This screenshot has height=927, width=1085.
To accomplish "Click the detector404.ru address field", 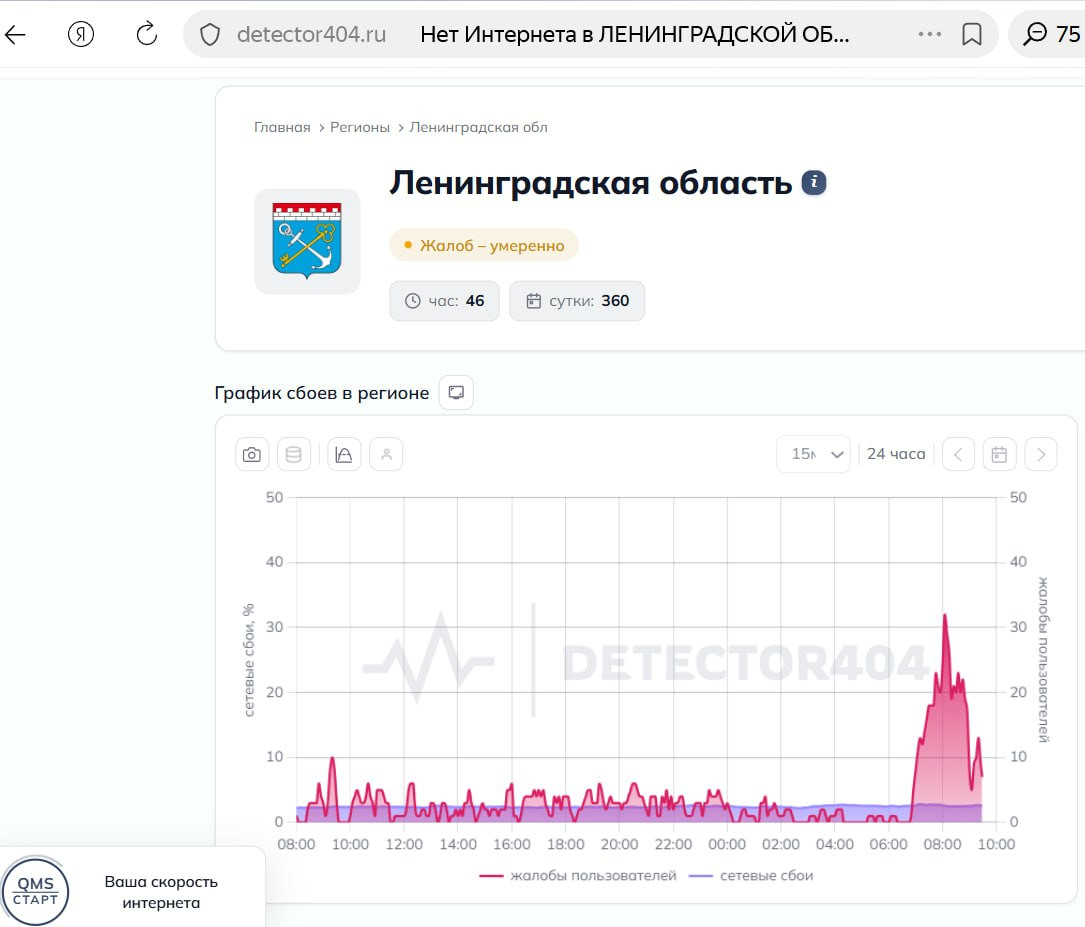I will point(311,35).
